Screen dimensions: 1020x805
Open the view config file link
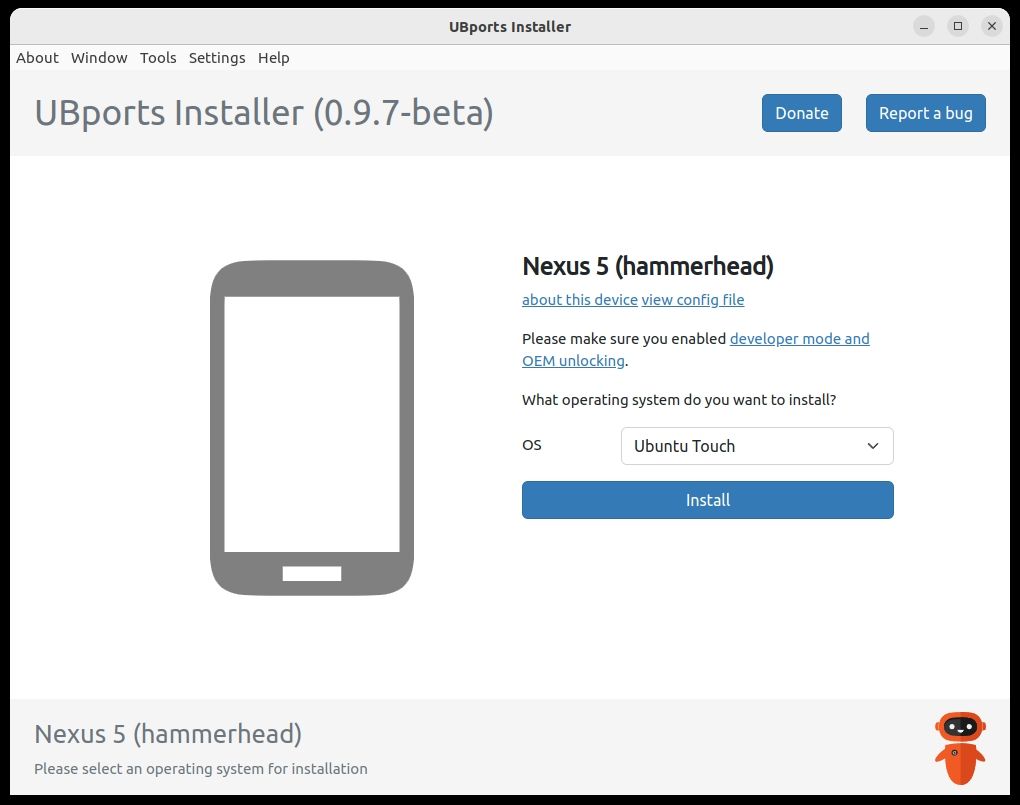tap(692, 300)
